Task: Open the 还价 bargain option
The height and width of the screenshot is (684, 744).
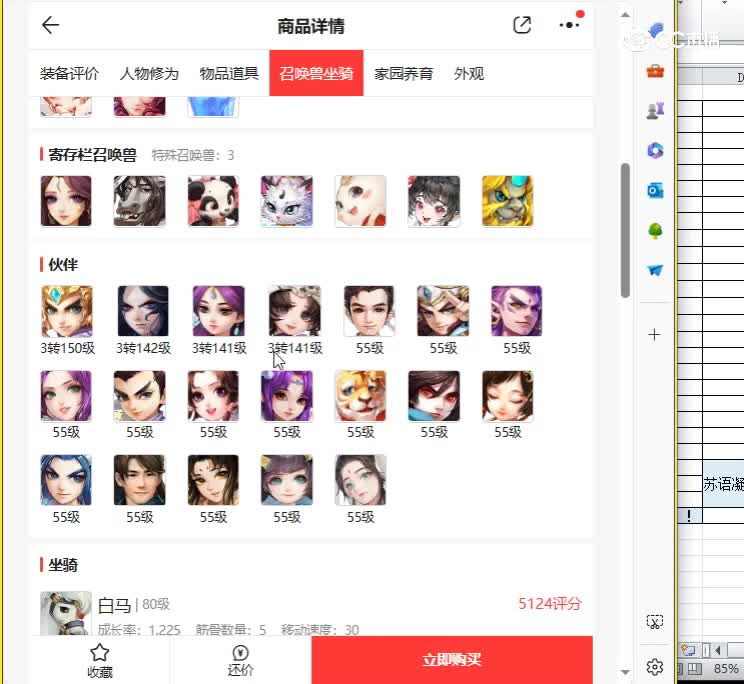Action: 240,660
